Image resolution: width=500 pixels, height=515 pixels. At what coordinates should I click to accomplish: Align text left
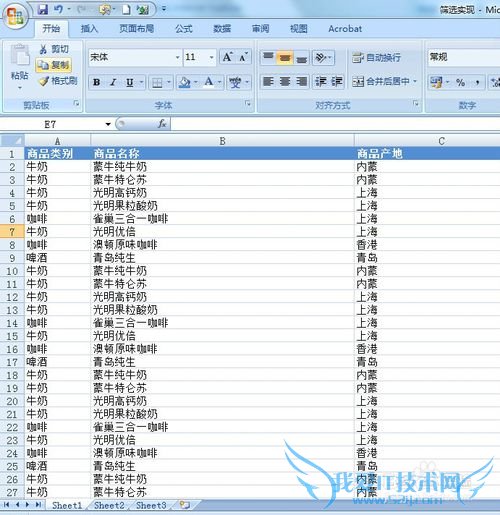[x=268, y=82]
